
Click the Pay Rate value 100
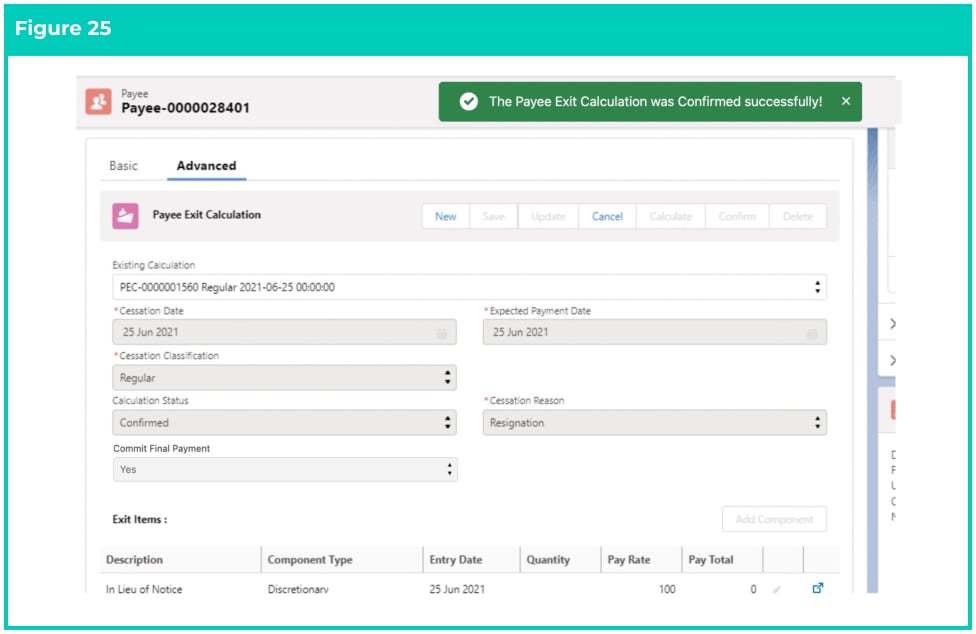[667, 589]
